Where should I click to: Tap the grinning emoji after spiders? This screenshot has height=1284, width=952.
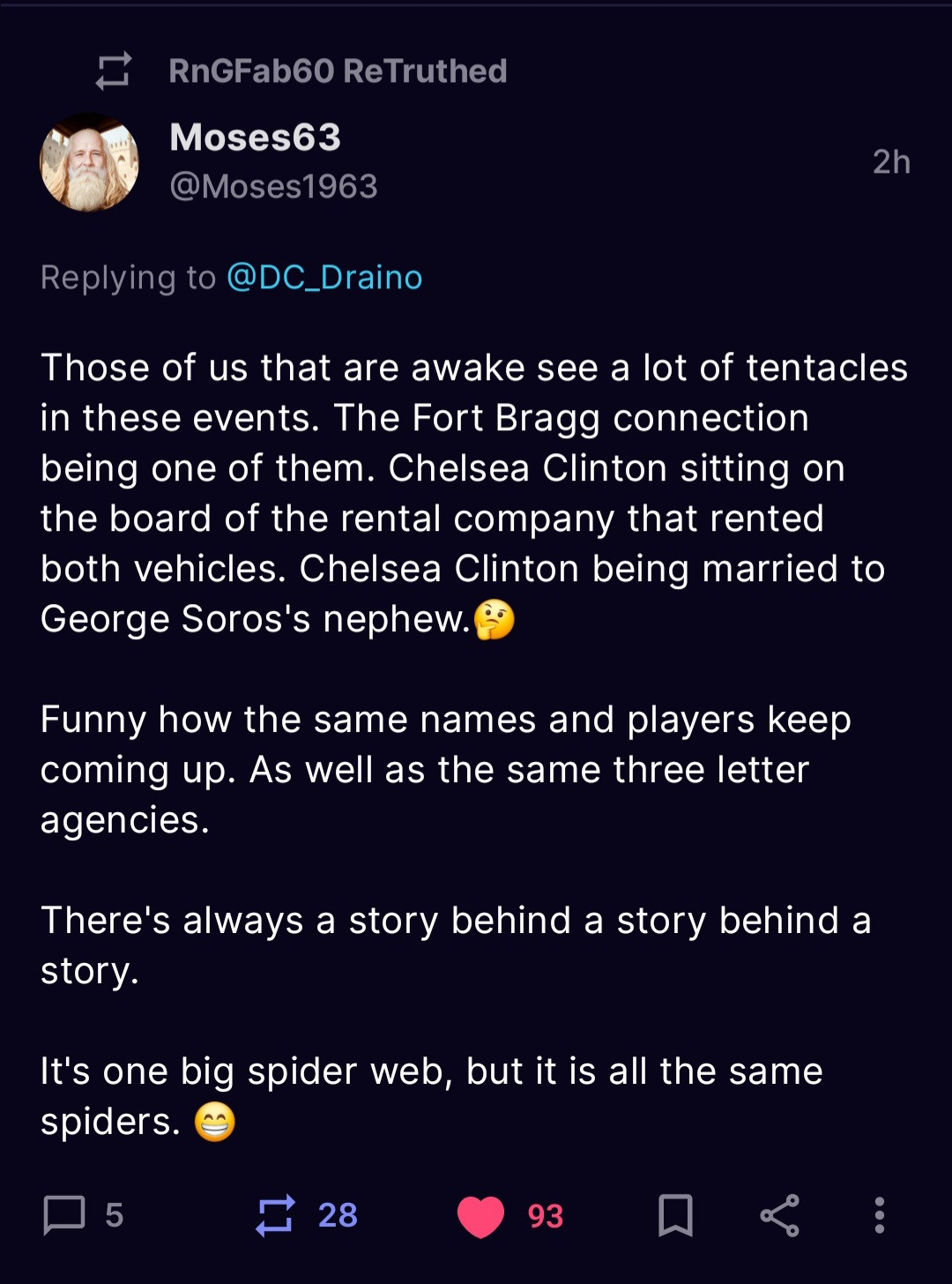click(214, 1123)
